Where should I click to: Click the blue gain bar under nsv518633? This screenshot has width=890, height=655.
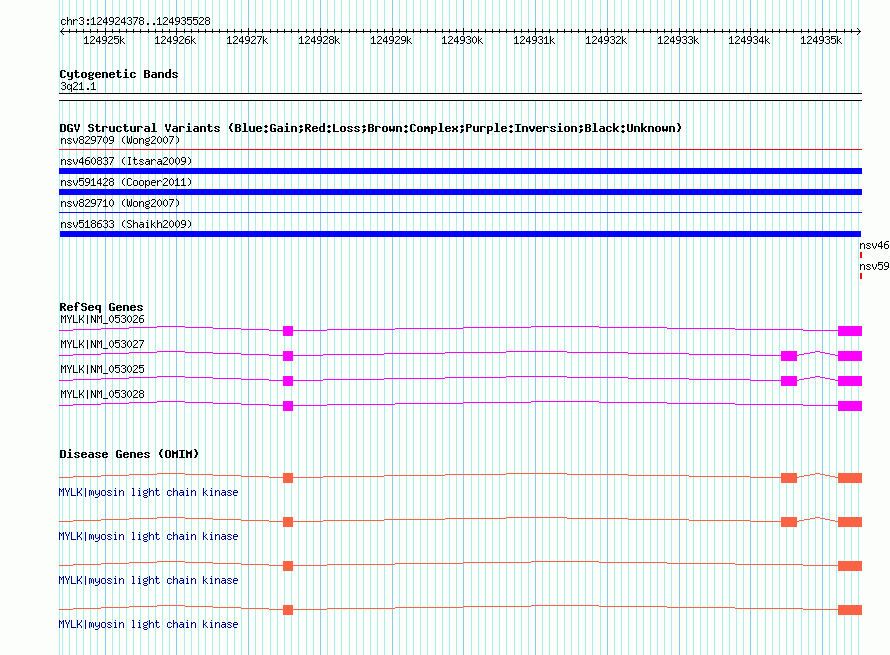(x=460, y=234)
